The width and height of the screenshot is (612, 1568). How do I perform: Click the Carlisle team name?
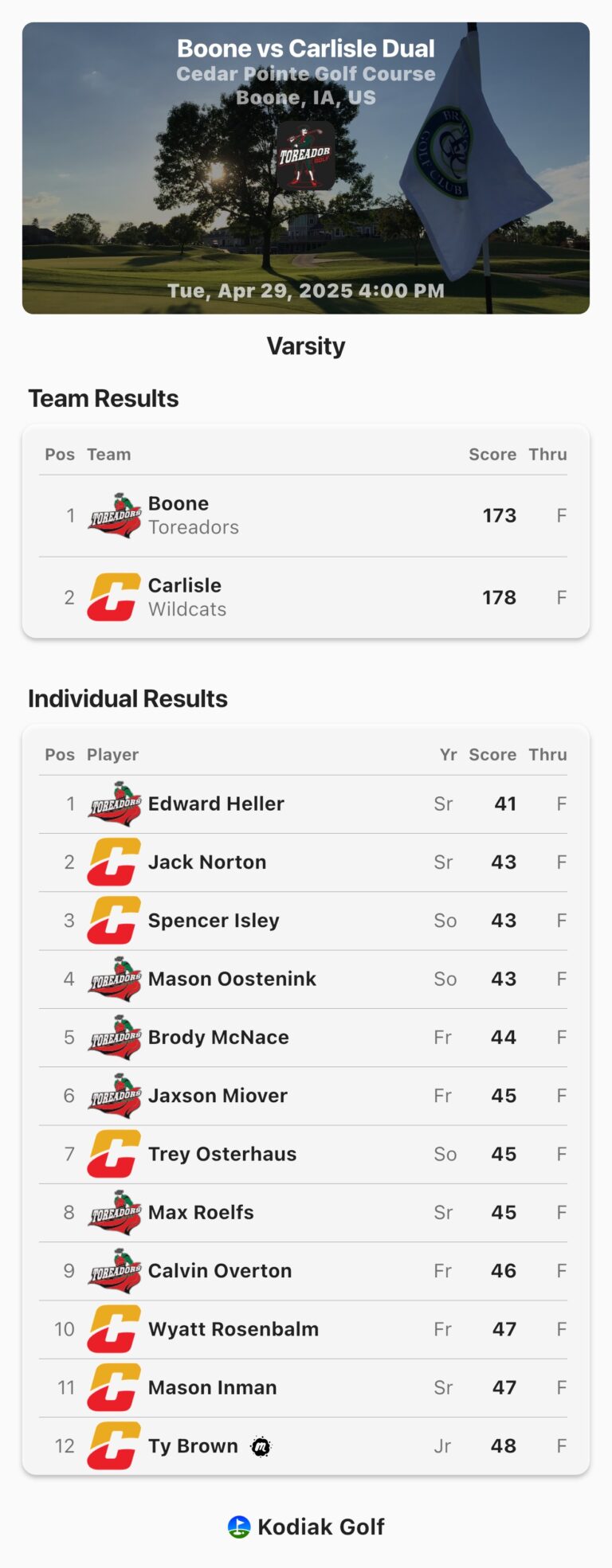[x=185, y=585]
